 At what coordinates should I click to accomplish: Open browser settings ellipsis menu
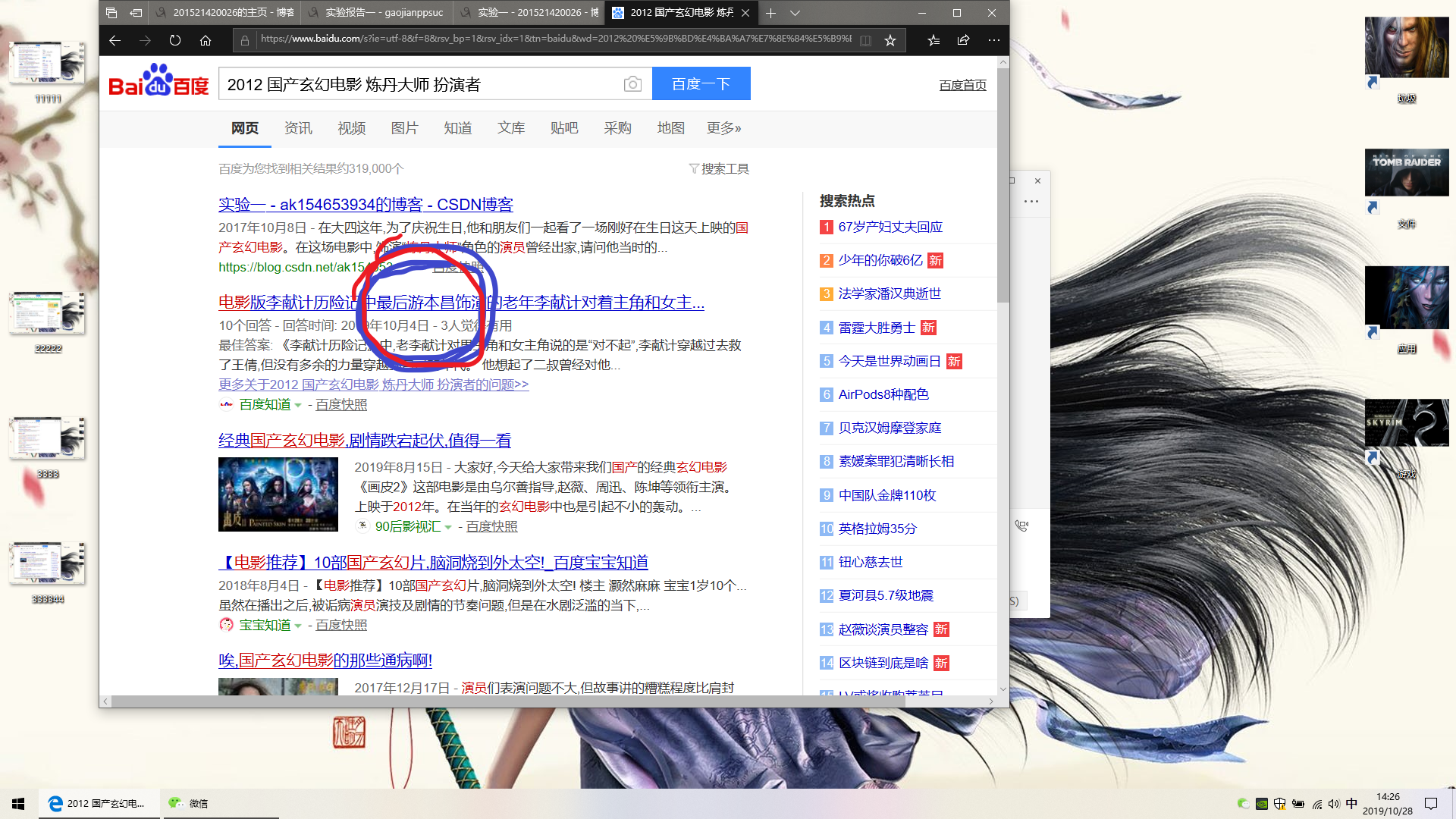tap(993, 40)
